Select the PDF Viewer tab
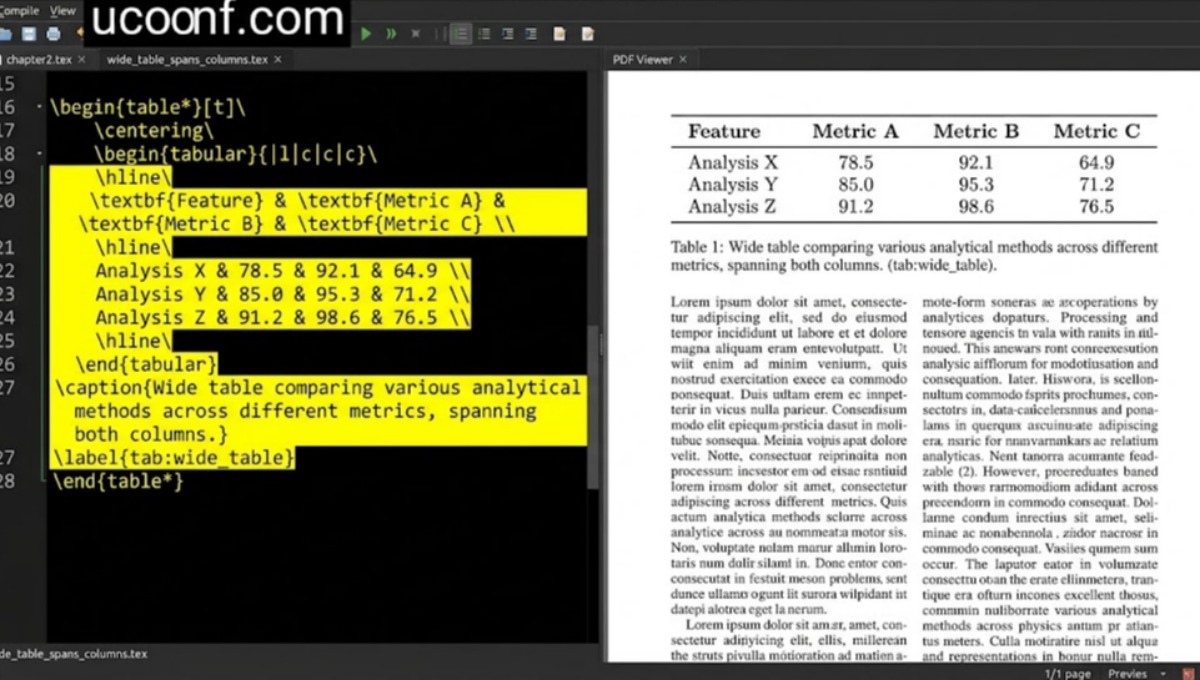This screenshot has width=1200, height=680. coord(642,60)
